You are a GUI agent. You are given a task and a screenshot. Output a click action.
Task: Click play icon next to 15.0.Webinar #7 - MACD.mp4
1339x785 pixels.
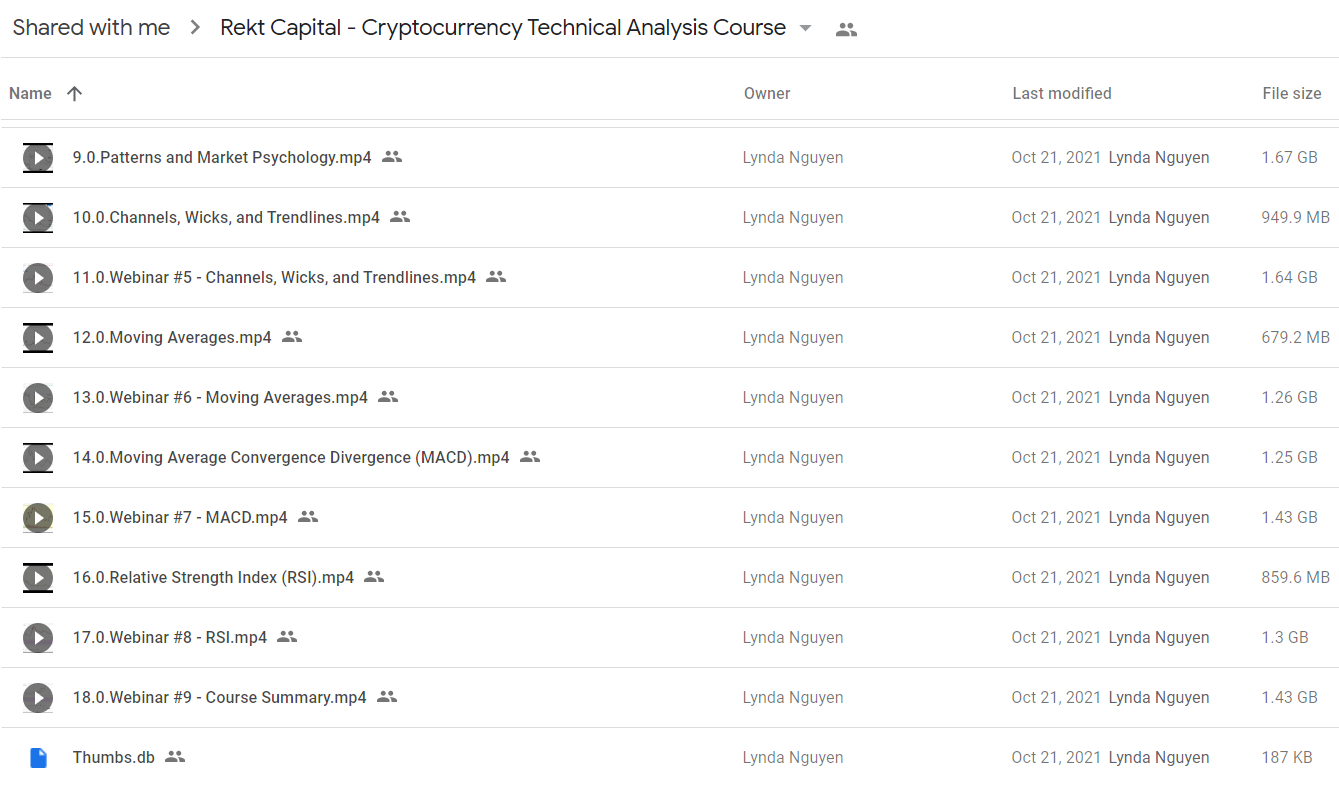[x=38, y=517]
